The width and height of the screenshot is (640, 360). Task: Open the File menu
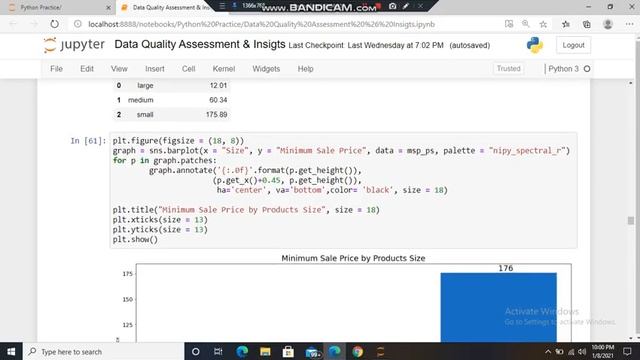pyautogui.click(x=56, y=69)
